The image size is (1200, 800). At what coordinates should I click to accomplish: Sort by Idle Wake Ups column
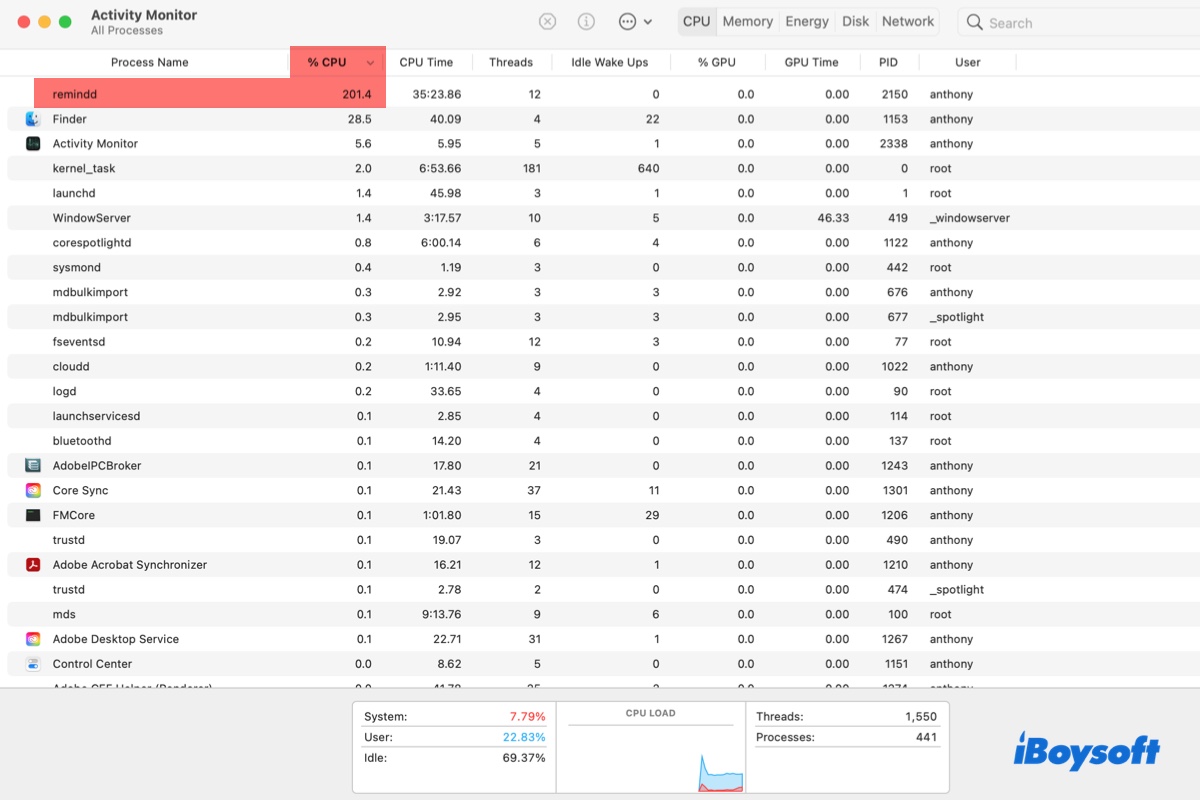[610, 62]
